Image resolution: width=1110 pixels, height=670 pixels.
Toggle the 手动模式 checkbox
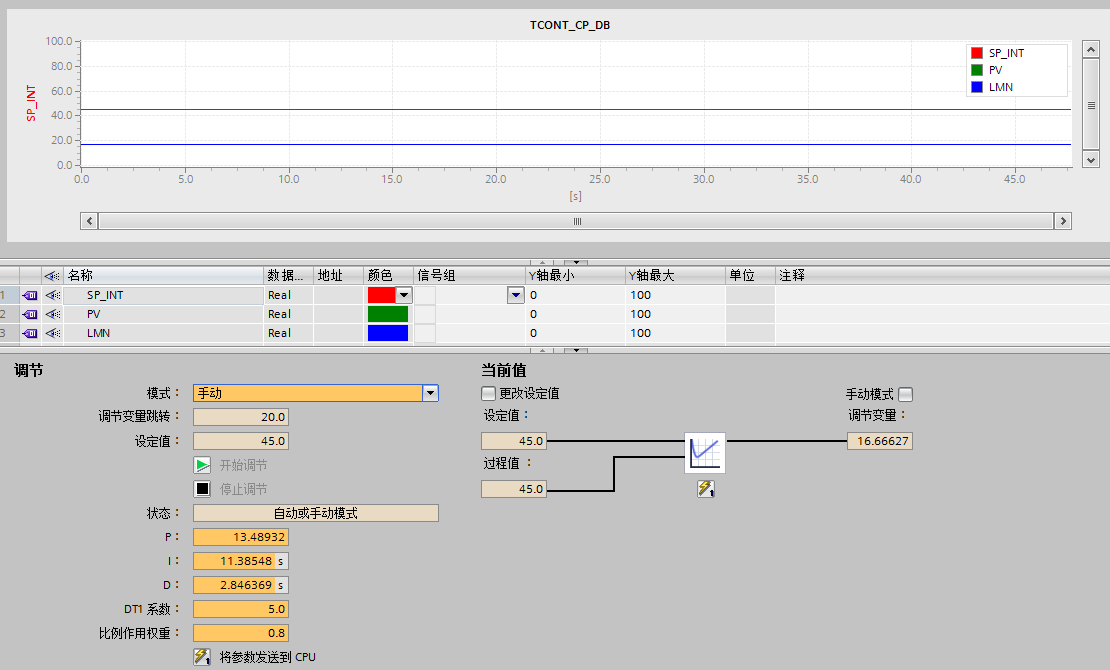tap(905, 394)
